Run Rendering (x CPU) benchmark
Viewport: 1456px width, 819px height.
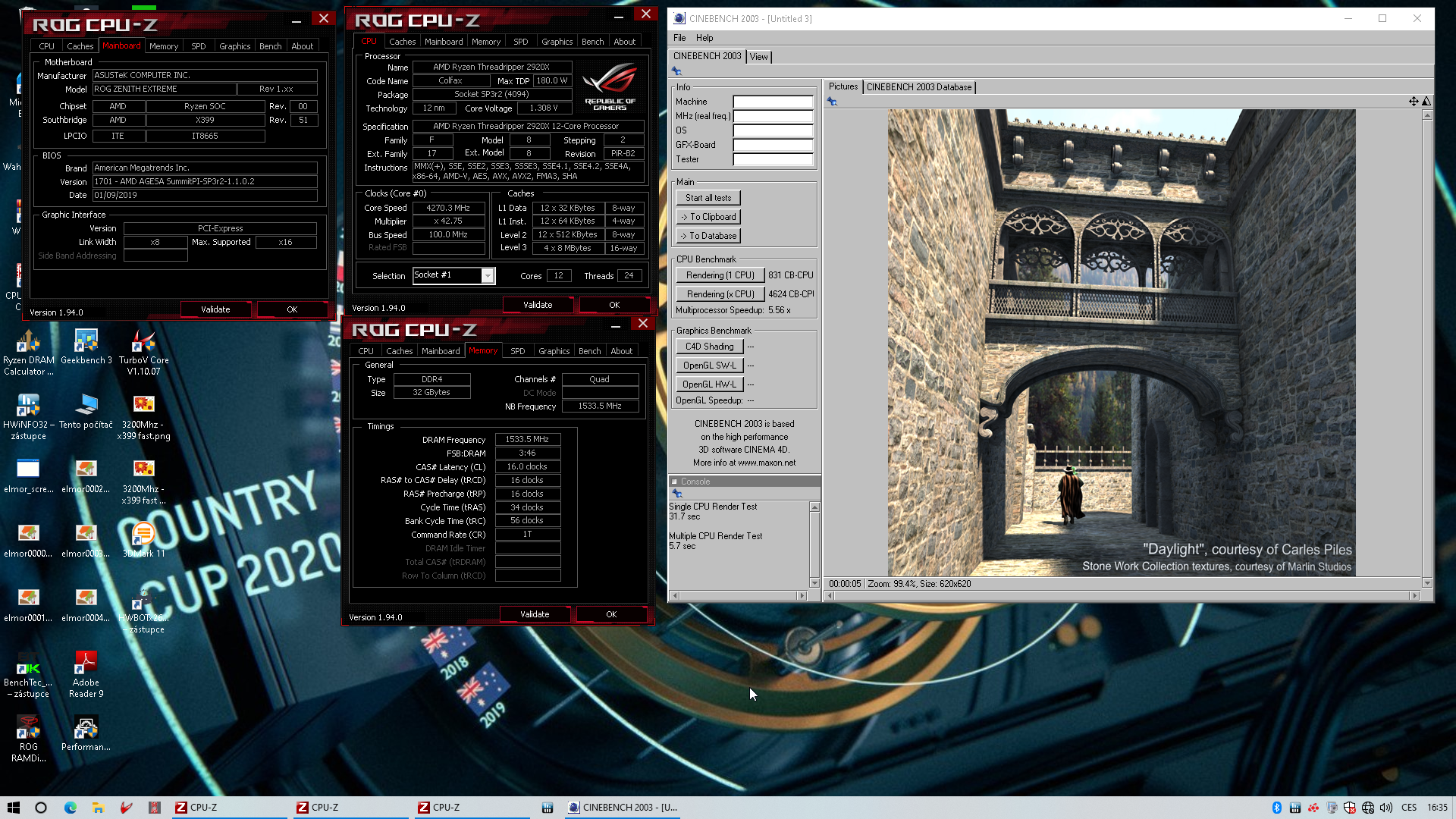720,294
